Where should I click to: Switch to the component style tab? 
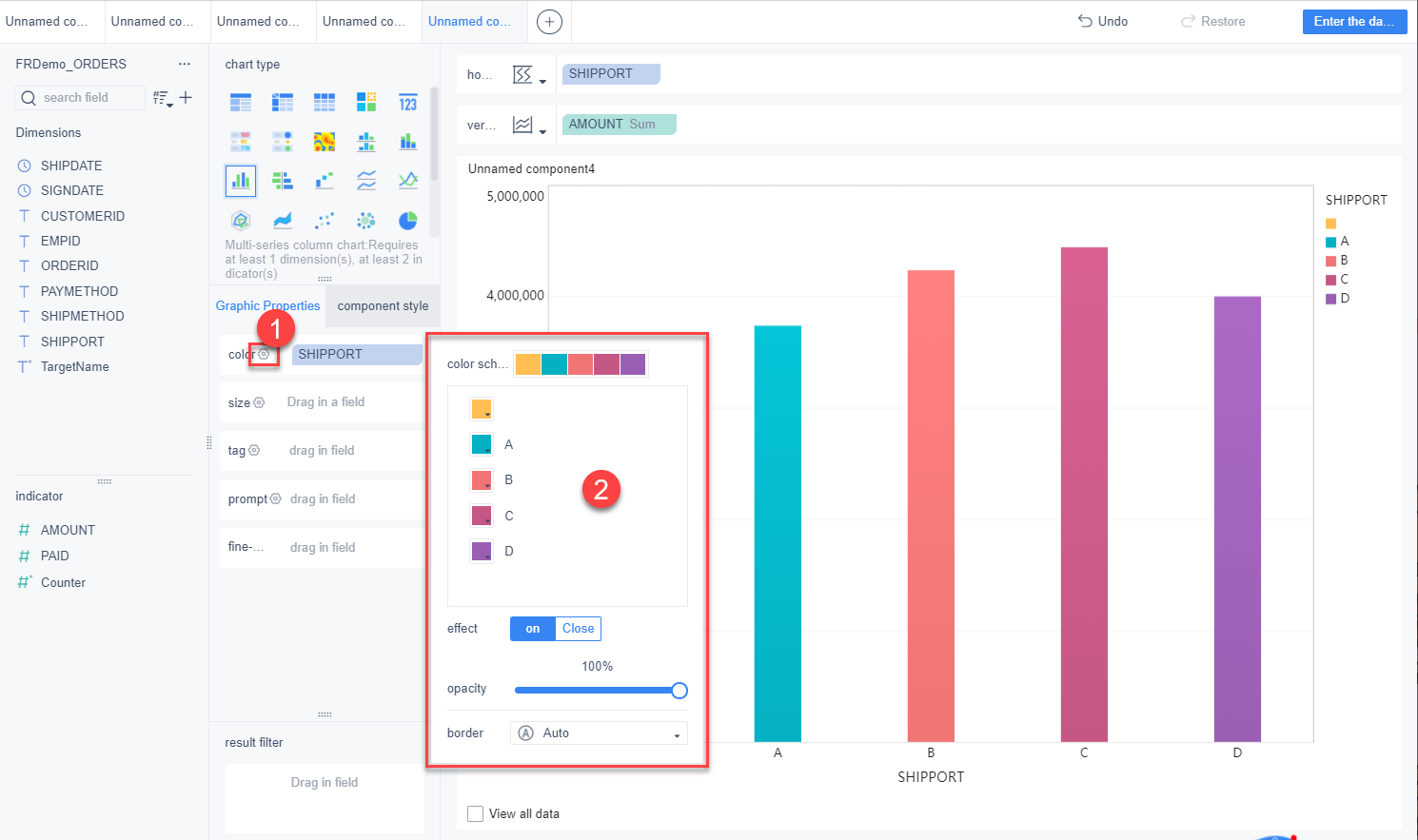[x=383, y=306]
